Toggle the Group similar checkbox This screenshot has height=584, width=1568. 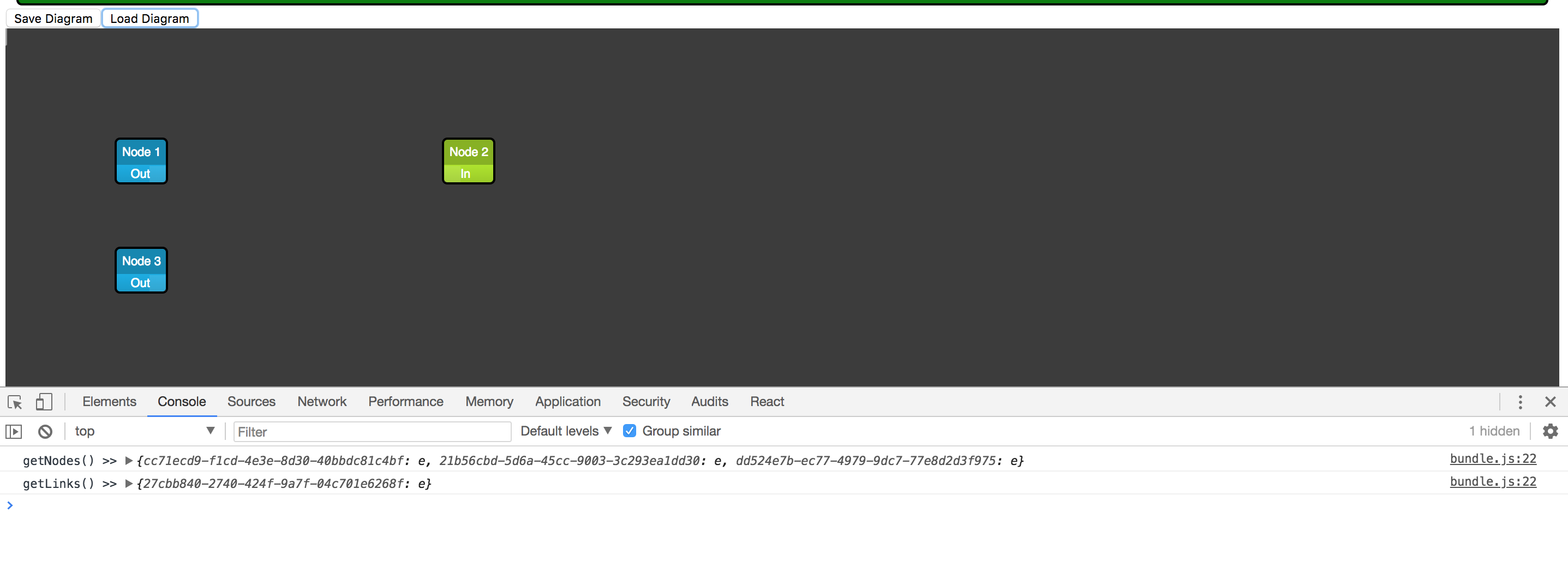(x=630, y=431)
